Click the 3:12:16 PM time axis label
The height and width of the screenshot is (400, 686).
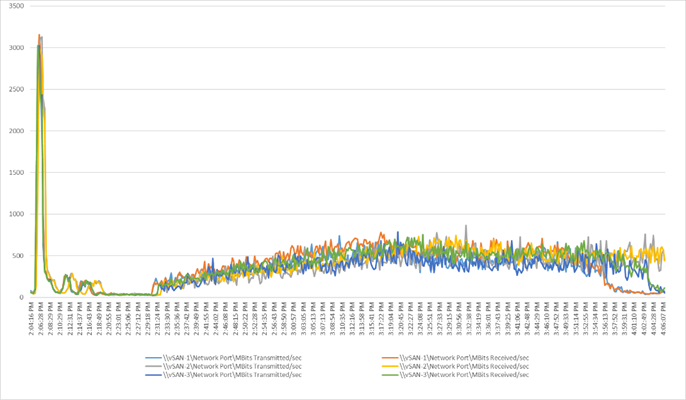click(351, 318)
